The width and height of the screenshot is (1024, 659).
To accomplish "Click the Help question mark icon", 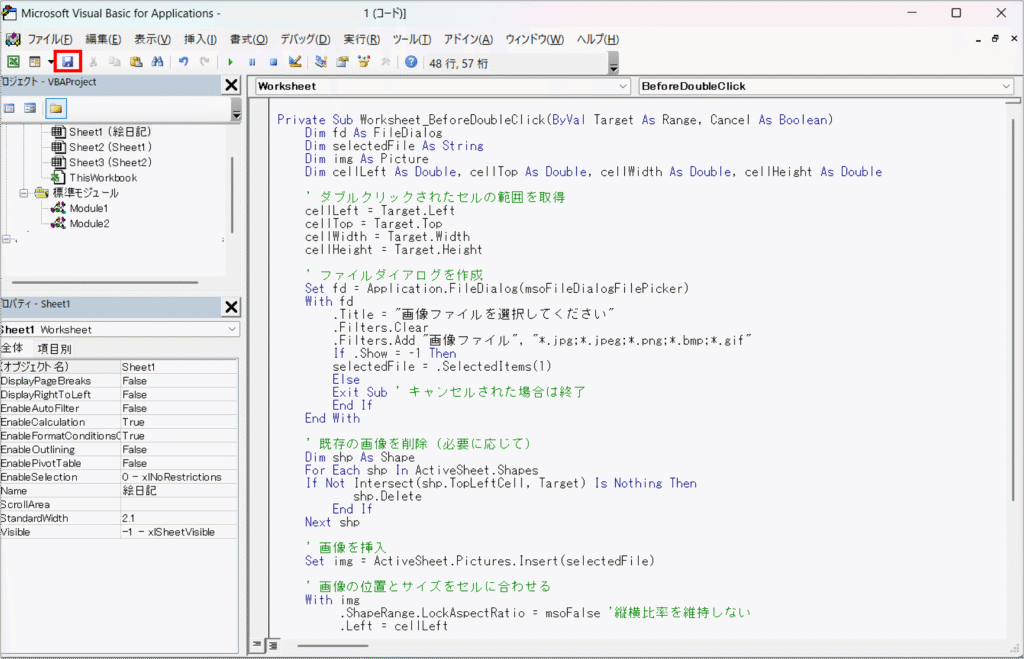I will [411, 62].
